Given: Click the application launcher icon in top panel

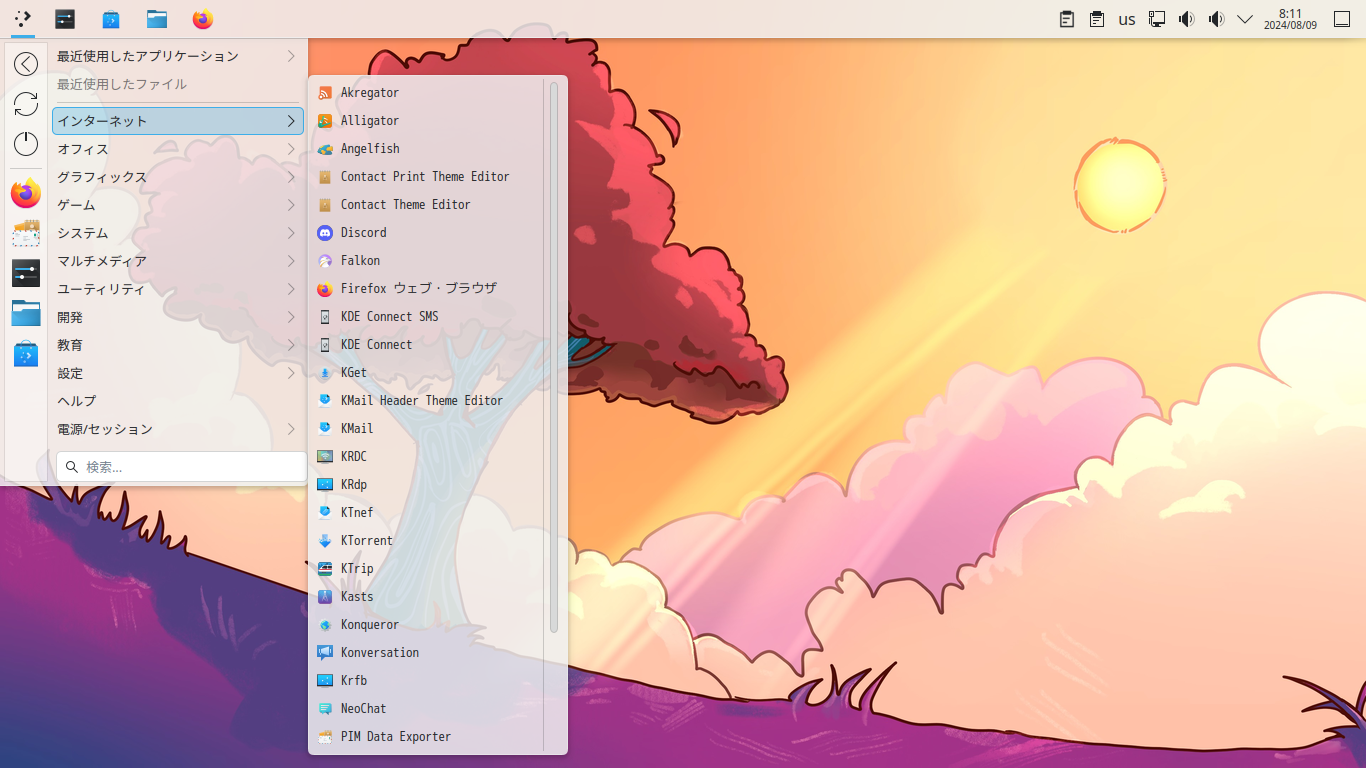Looking at the screenshot, I should (x=22, y=19).
